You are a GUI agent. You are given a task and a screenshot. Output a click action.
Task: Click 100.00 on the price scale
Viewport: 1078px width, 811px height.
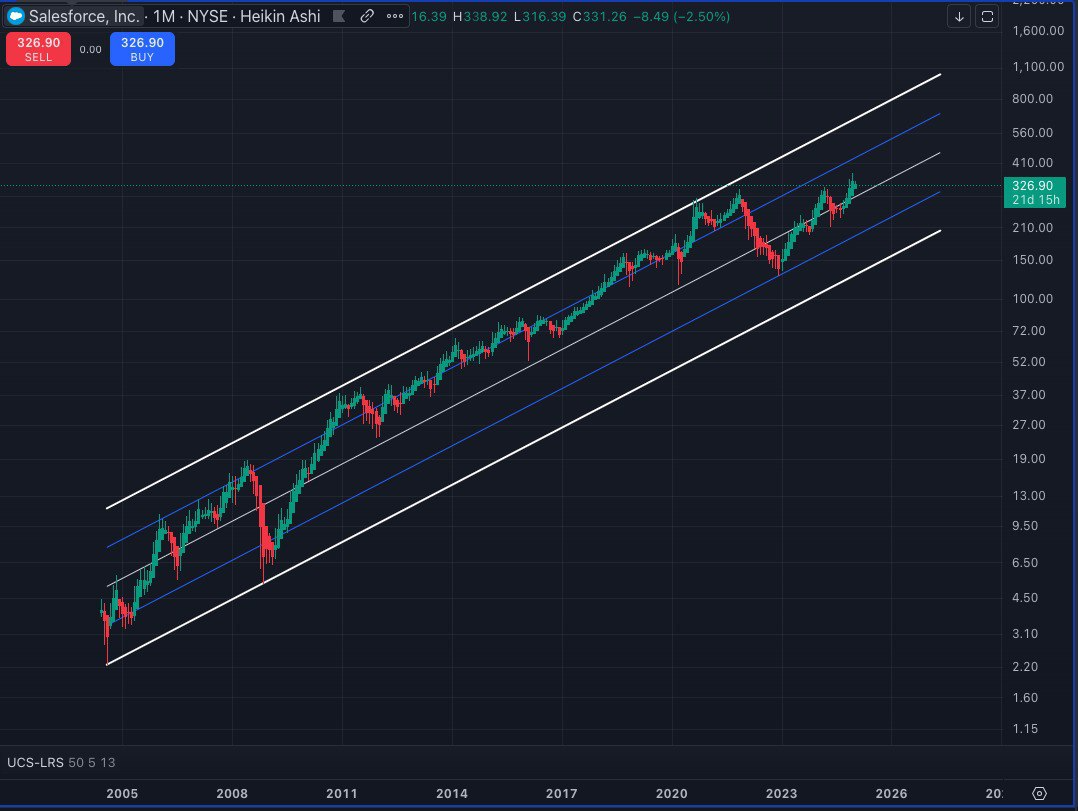(x=1031, y=298)
